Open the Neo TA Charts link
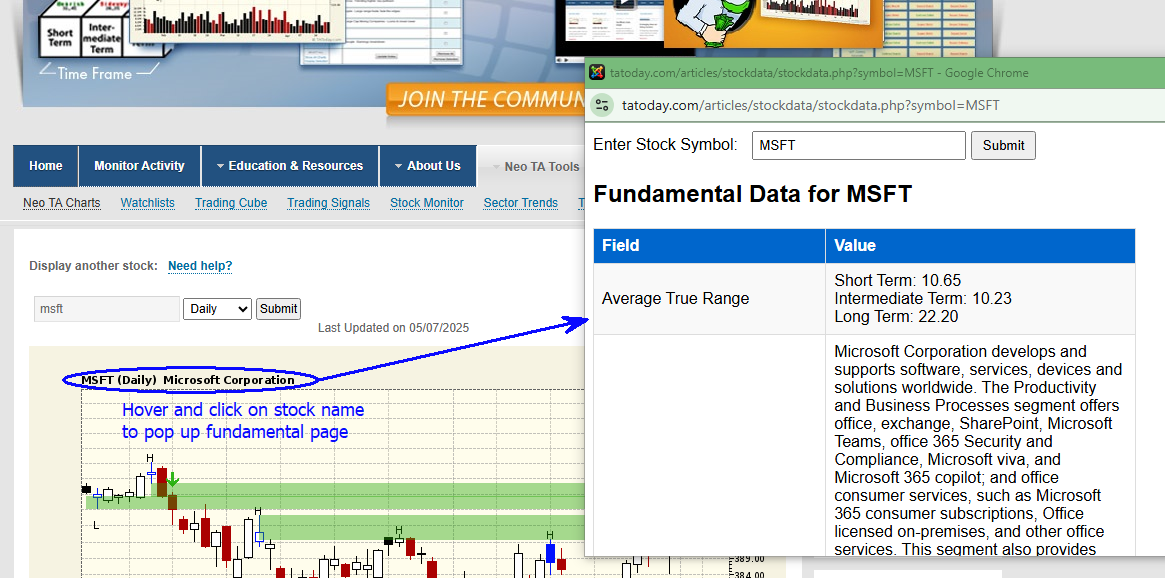 click(62, 203)
